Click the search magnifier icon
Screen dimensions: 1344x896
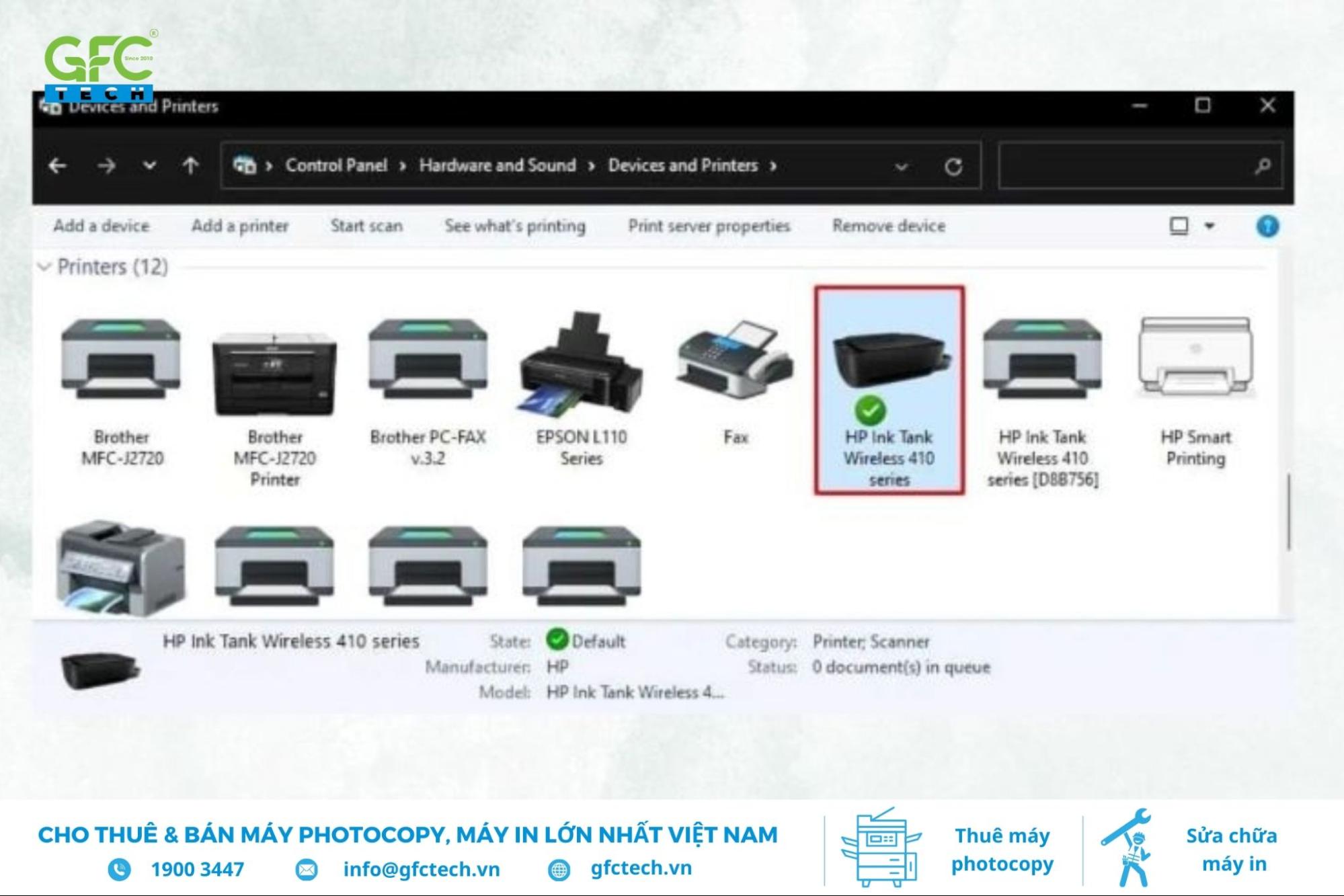point(1263,165)
